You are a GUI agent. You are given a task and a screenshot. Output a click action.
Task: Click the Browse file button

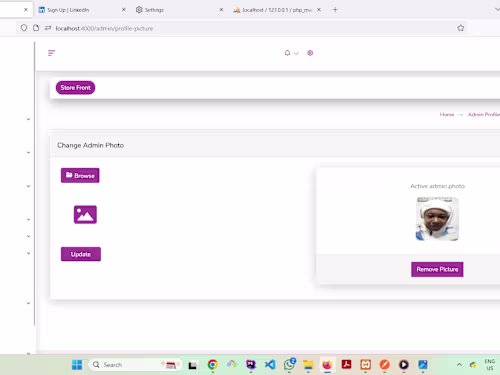(x=80, y=175)
